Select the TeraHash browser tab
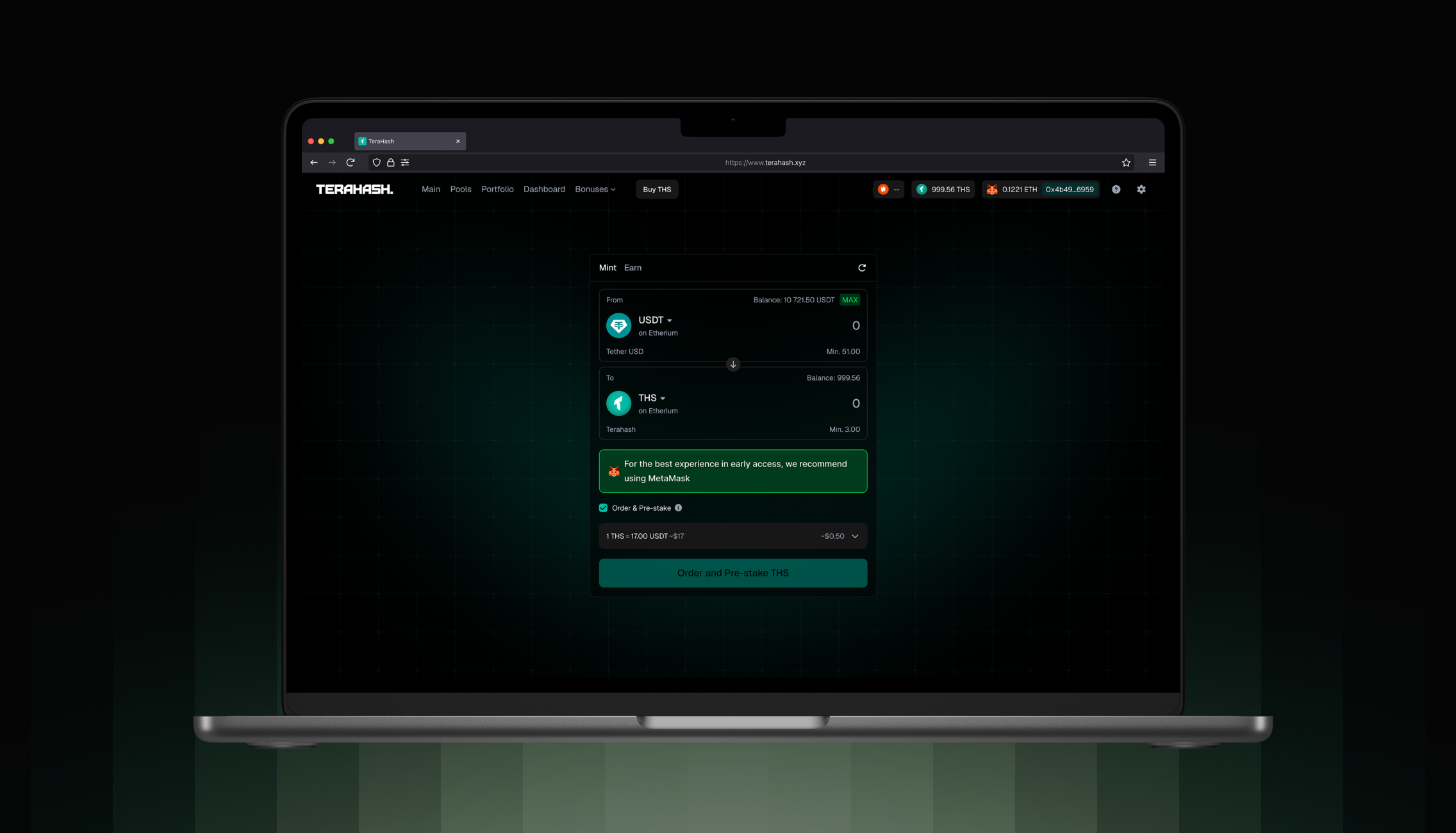Image resolution: width=1456 pixels, height=833 pixels. pyautogui.click(x=410, y=142)
